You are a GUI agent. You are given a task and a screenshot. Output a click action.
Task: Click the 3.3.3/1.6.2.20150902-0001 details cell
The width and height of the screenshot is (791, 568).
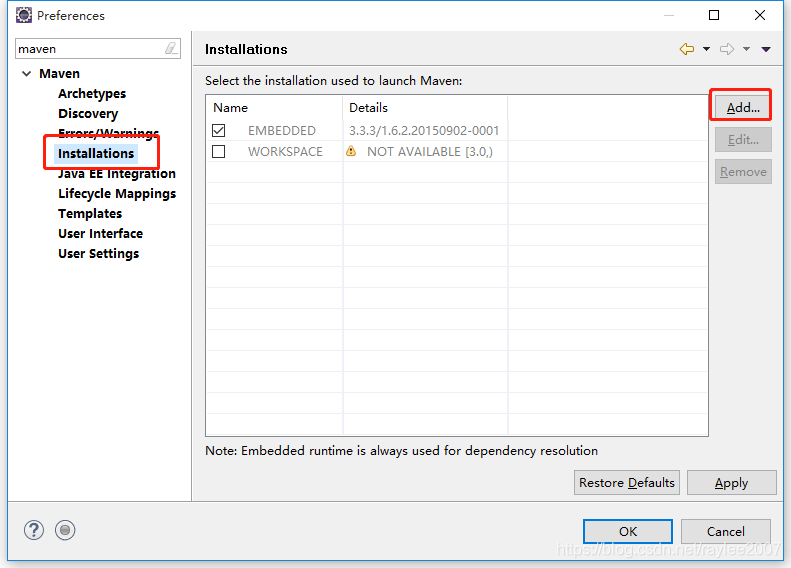coord(424,131)
